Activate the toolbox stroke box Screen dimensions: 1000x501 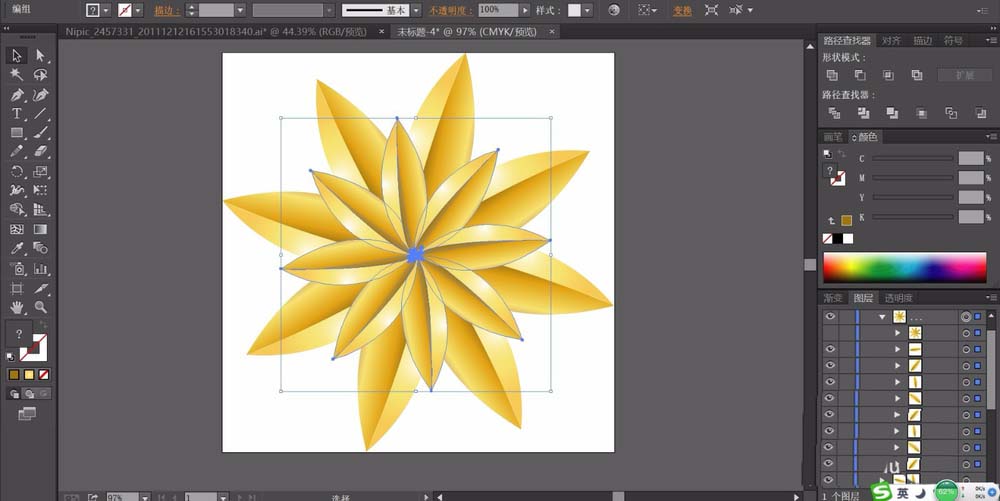pyautogui.click(x=36, y=349)
